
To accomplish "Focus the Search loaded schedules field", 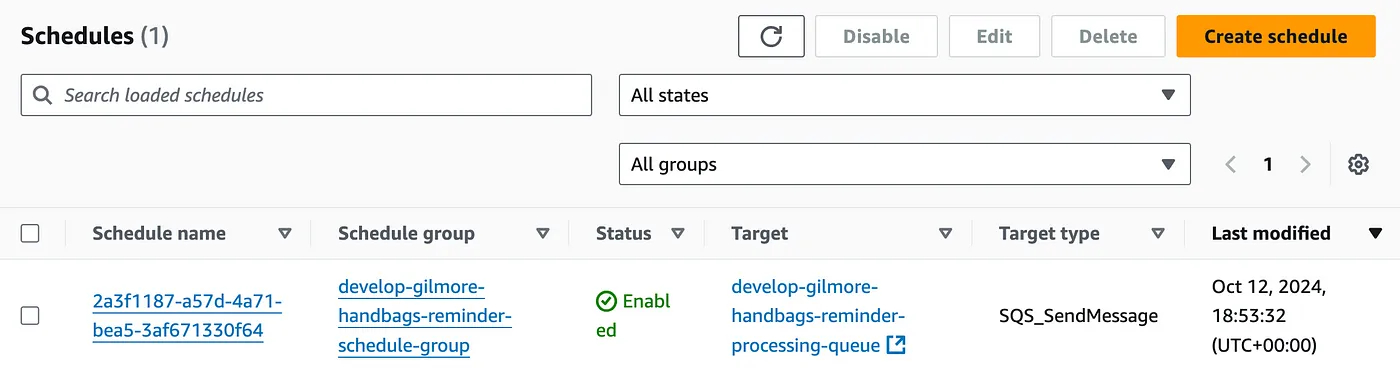I will tap(306, 95).
